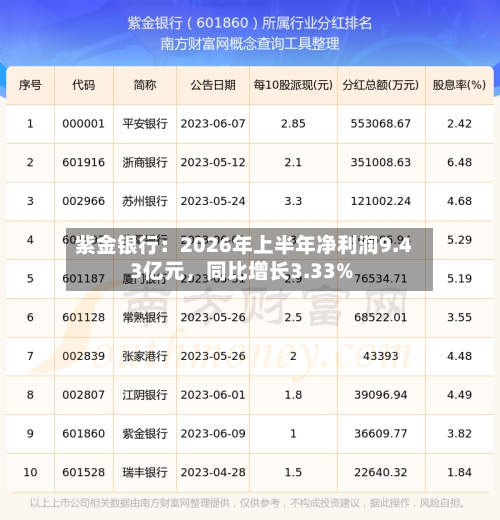Click stock code 002807
Screen dimensions: 500x520
84,395
